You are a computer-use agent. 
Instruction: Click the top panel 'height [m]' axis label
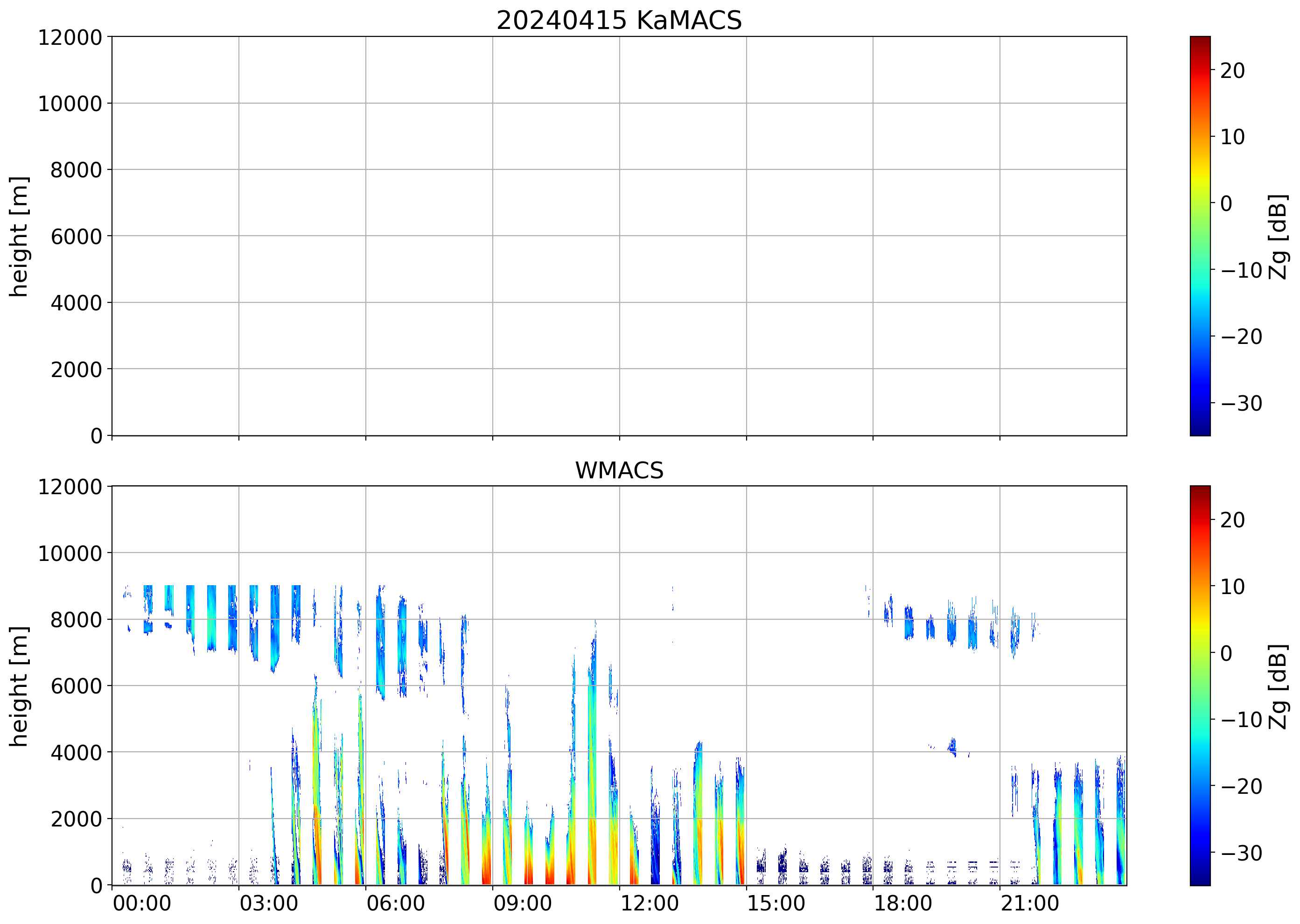pyautogui.click(x=19, y=236)
